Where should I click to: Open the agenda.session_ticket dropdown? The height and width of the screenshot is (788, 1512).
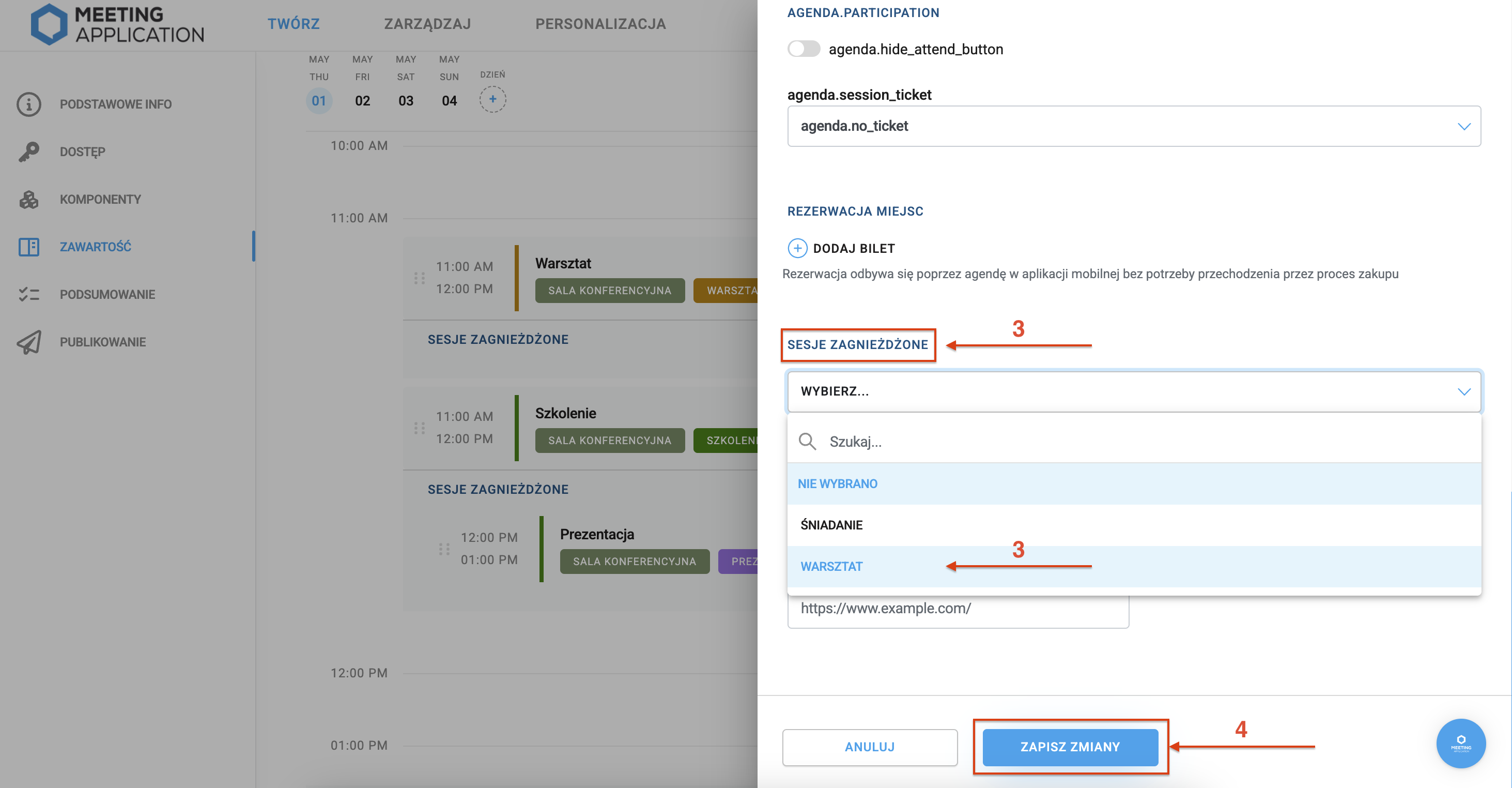(1133, 126)
